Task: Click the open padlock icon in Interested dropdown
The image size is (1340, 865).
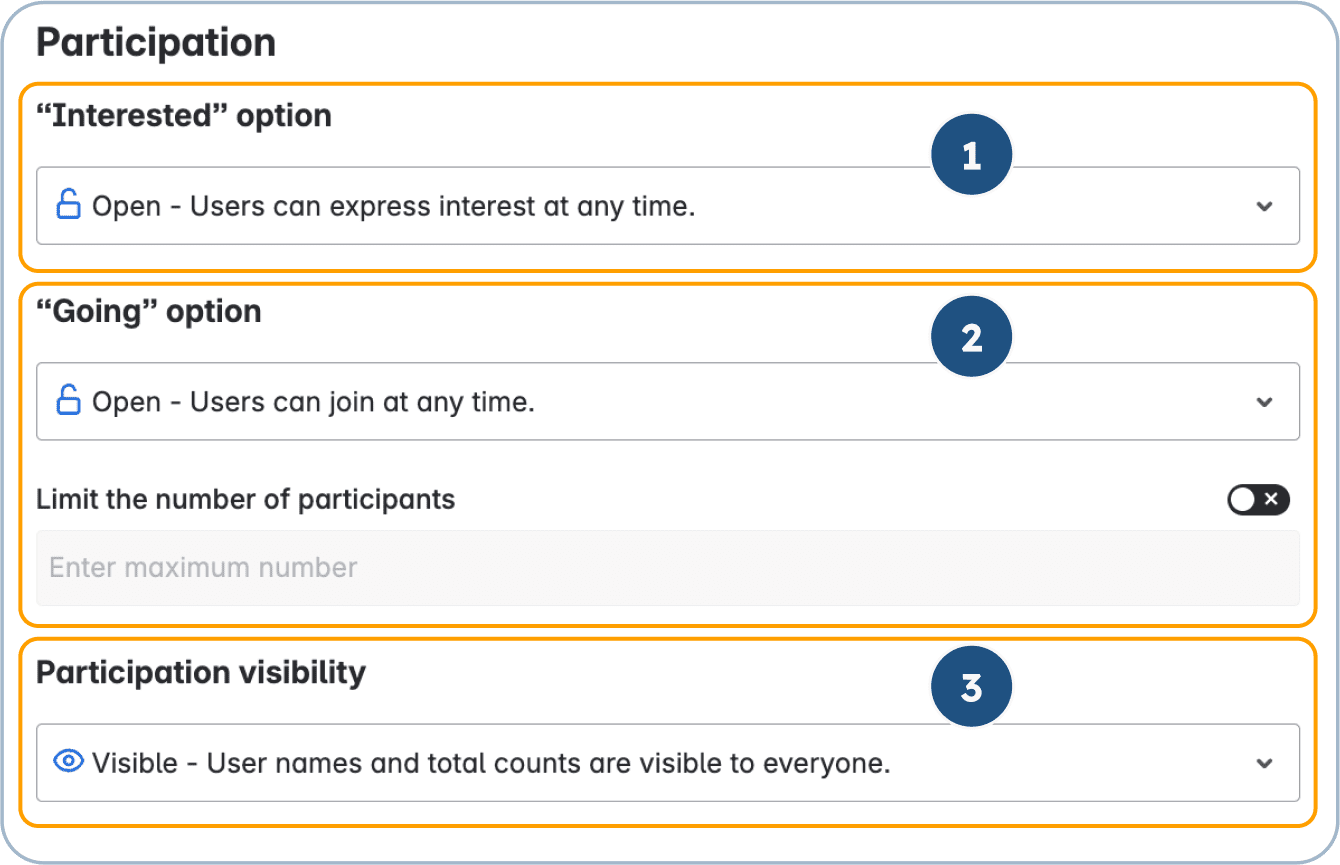Action: click(68, 206)
